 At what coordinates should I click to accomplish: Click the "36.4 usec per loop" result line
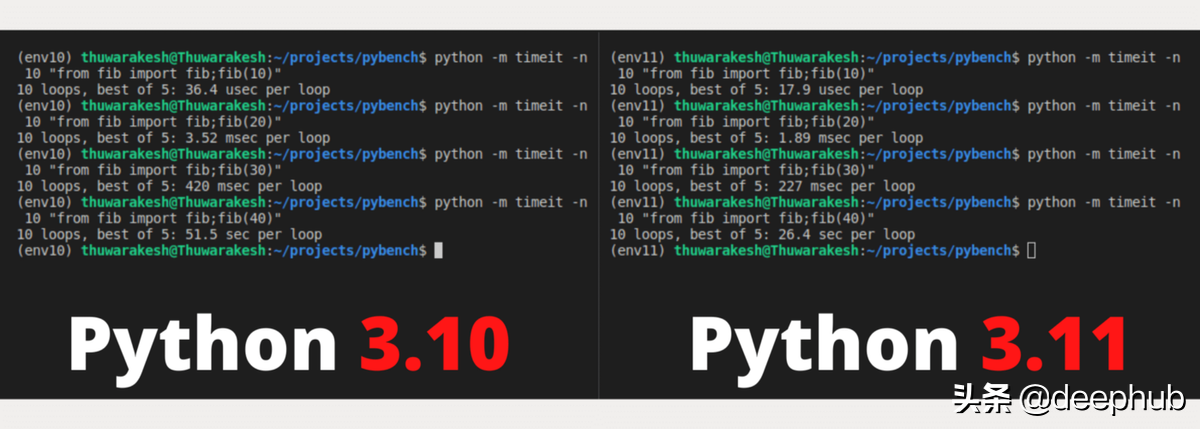[x=174, y=90]
